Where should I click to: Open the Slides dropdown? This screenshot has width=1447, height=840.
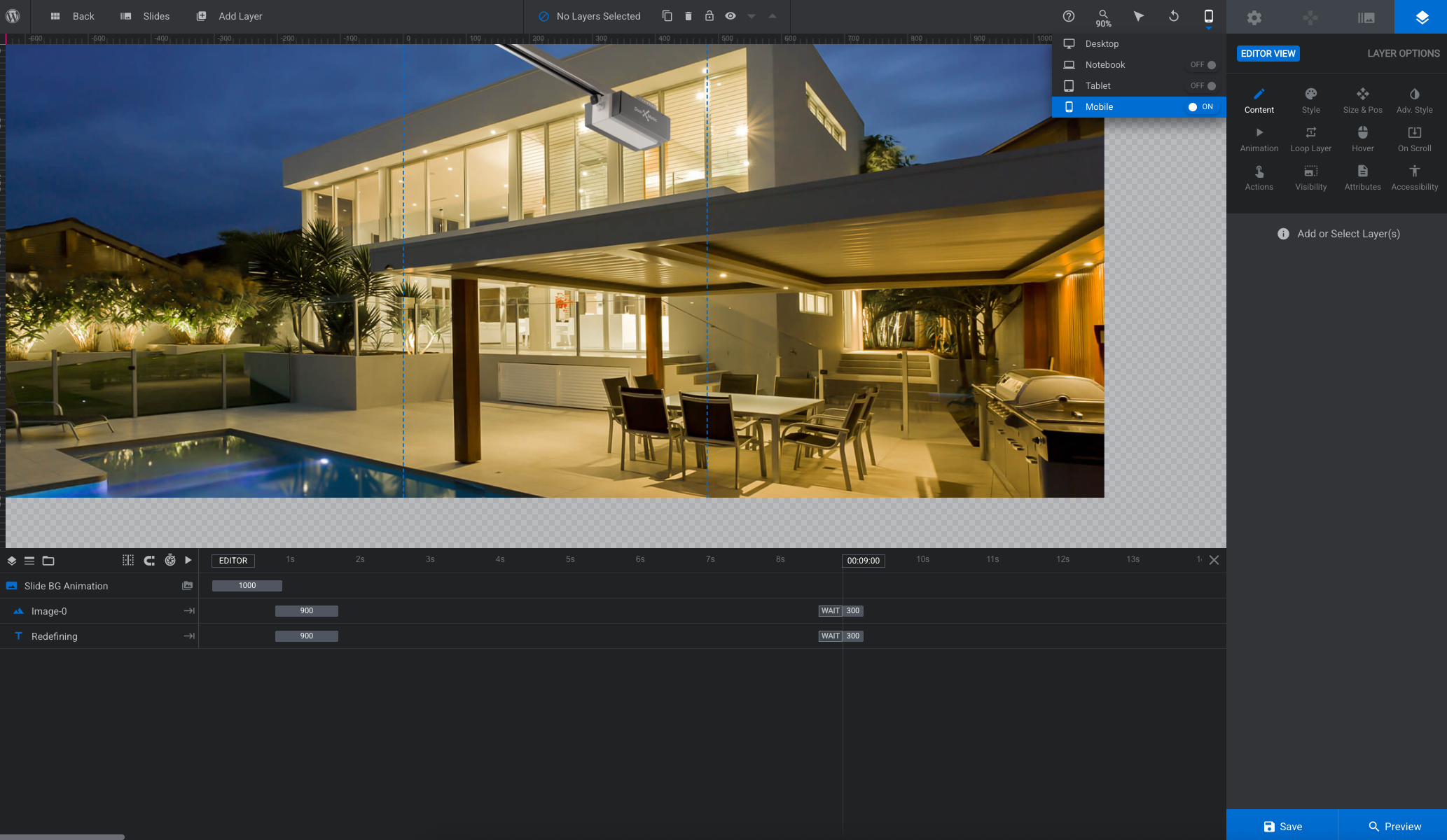(145, 16)
